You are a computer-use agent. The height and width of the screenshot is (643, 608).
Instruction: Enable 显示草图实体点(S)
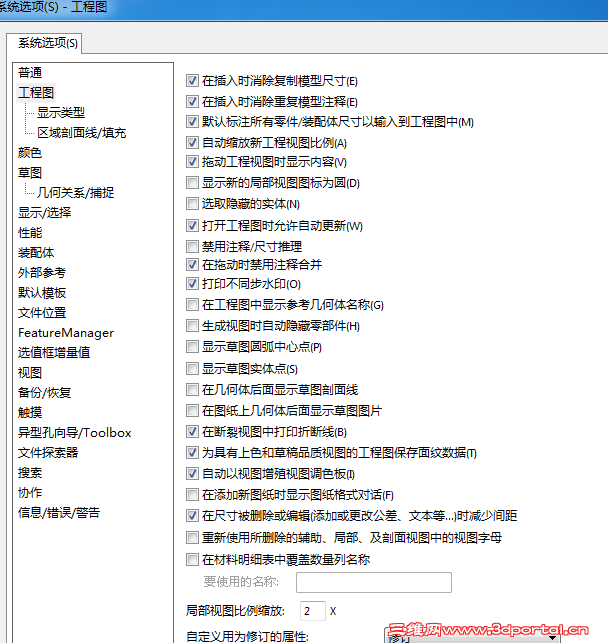point(192,369)
